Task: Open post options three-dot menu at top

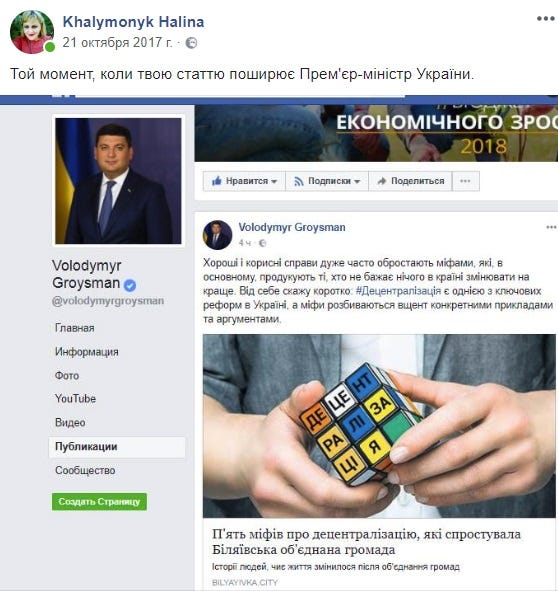Action: tap(546, 18)
